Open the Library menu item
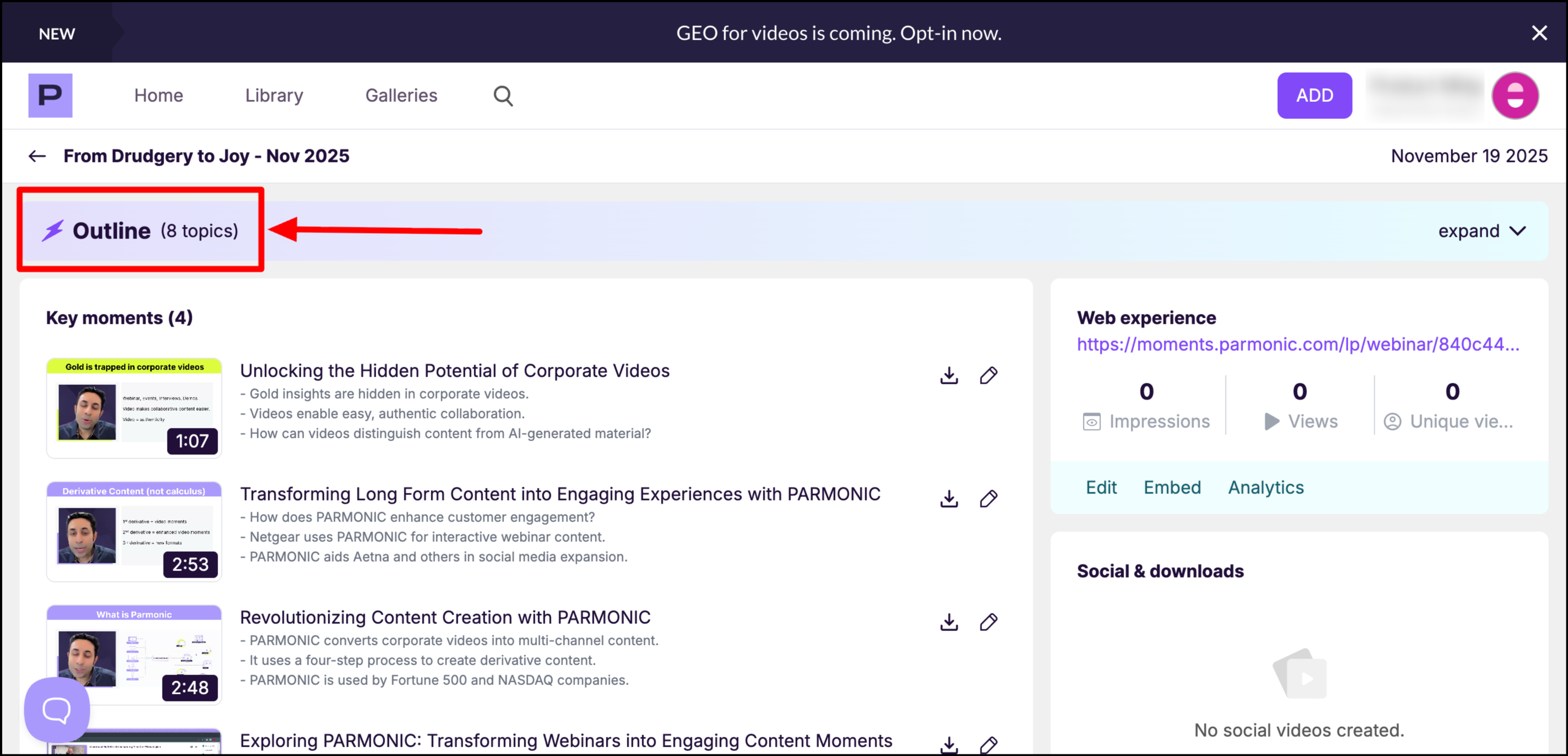Image resolution: width=1568 pixels, height=756 pixels. coord(274,96)
